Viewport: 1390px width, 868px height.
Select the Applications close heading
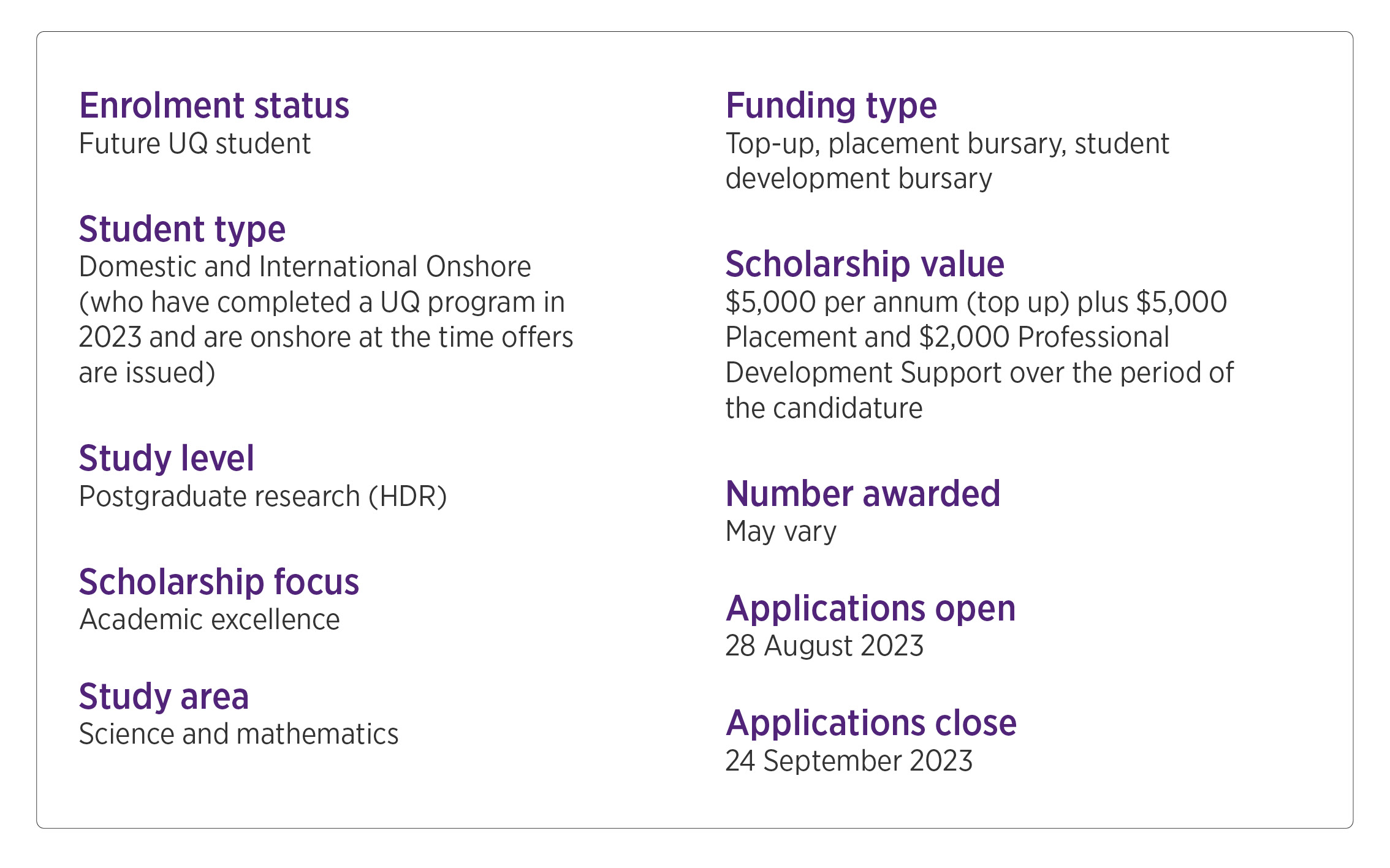pos(871,723)
